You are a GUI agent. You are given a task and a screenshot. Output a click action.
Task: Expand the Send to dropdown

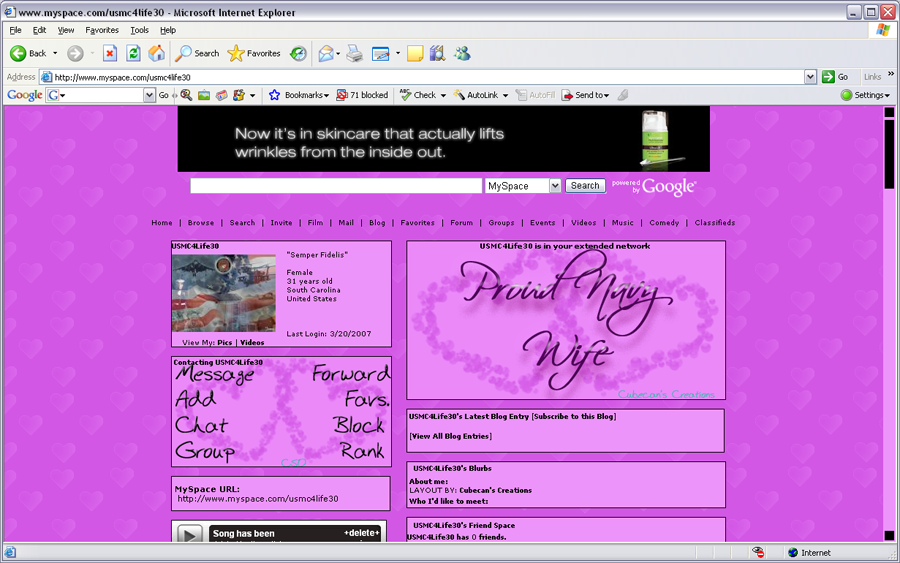[x=606, y=95]
